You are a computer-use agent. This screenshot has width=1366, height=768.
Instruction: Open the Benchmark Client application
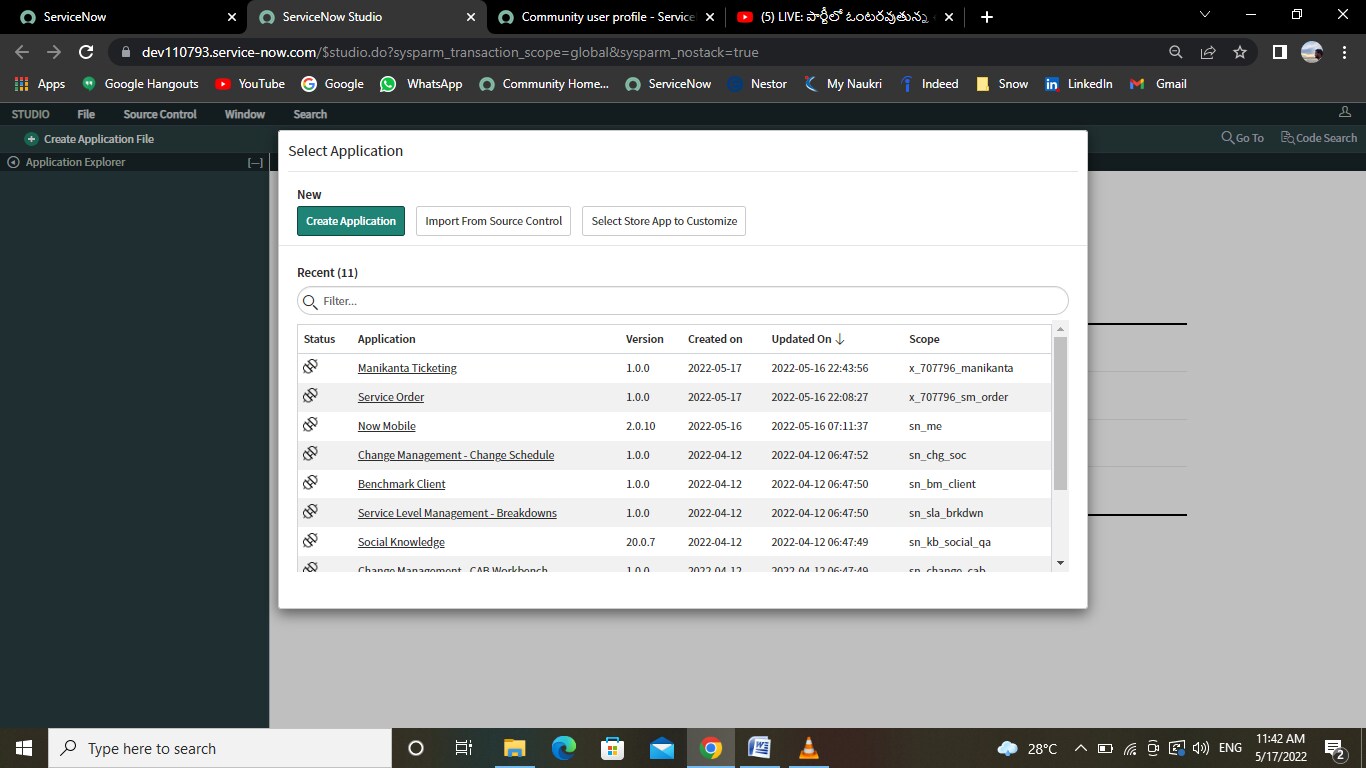402,484
